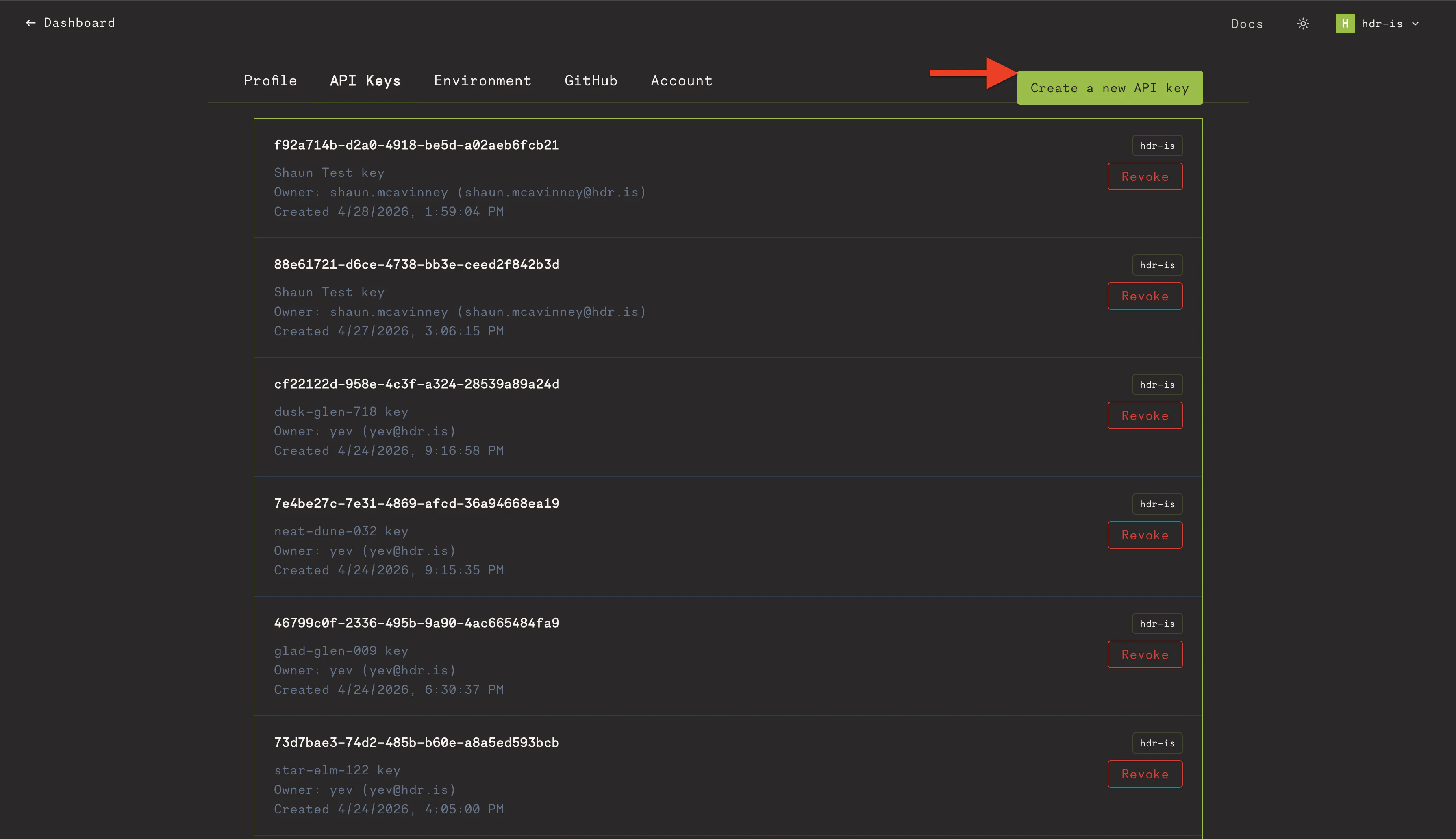Open the Account tab
1456x839 pixels.
coord(682,80)
